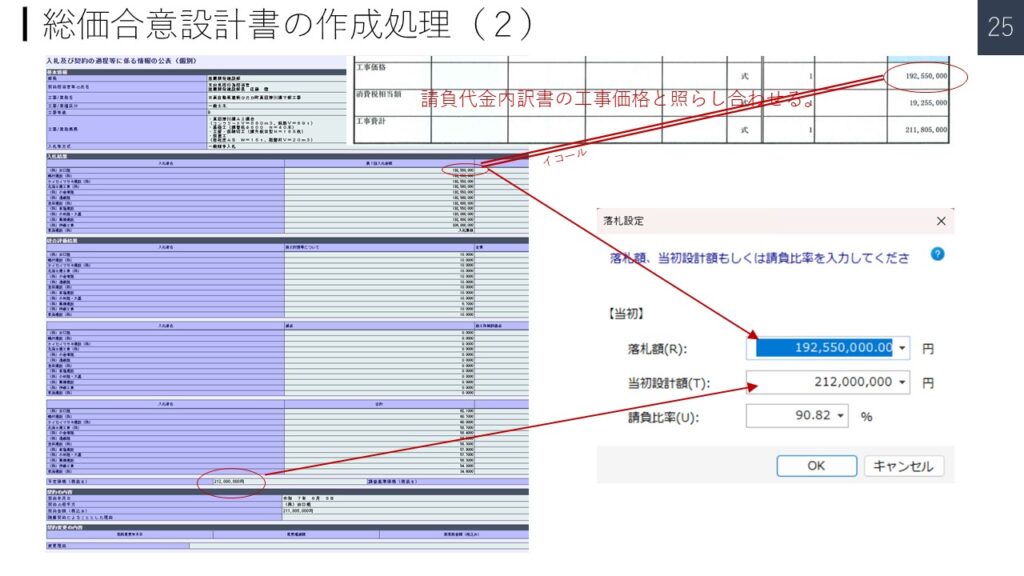Click the red 請負代金内訳書 annotation text

click(615, 100)
